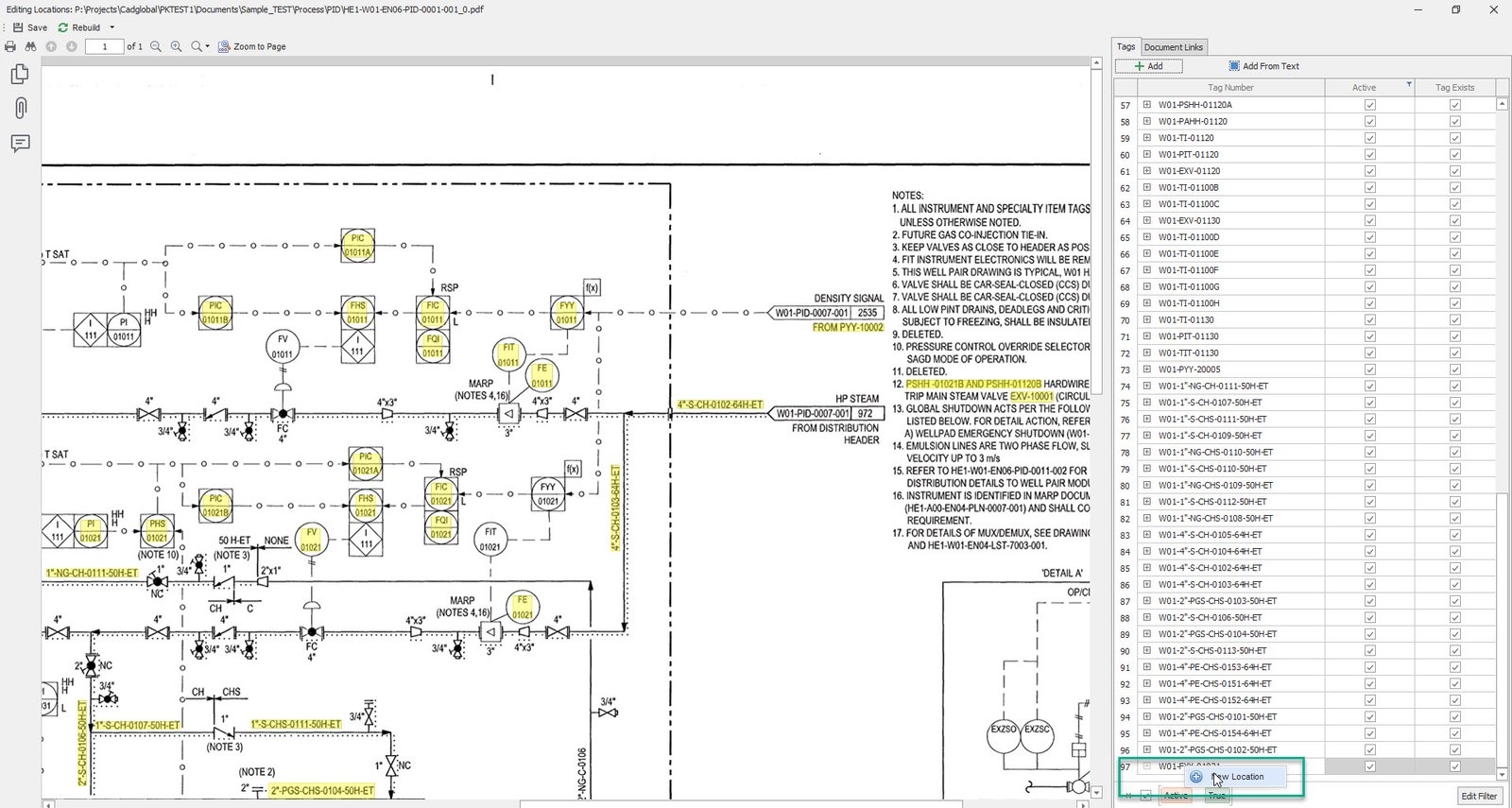Click the Add From Text button
This screenshot has width=1512, height=808.
point(1263,66)
